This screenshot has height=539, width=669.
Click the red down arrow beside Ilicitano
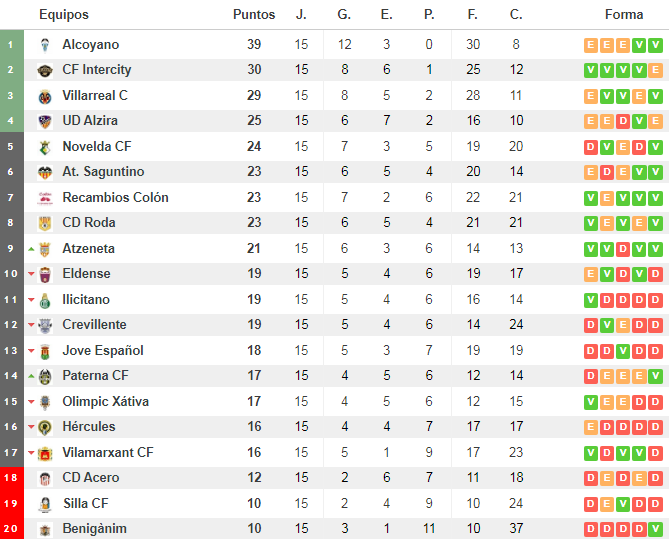click(x=31, y=300)
